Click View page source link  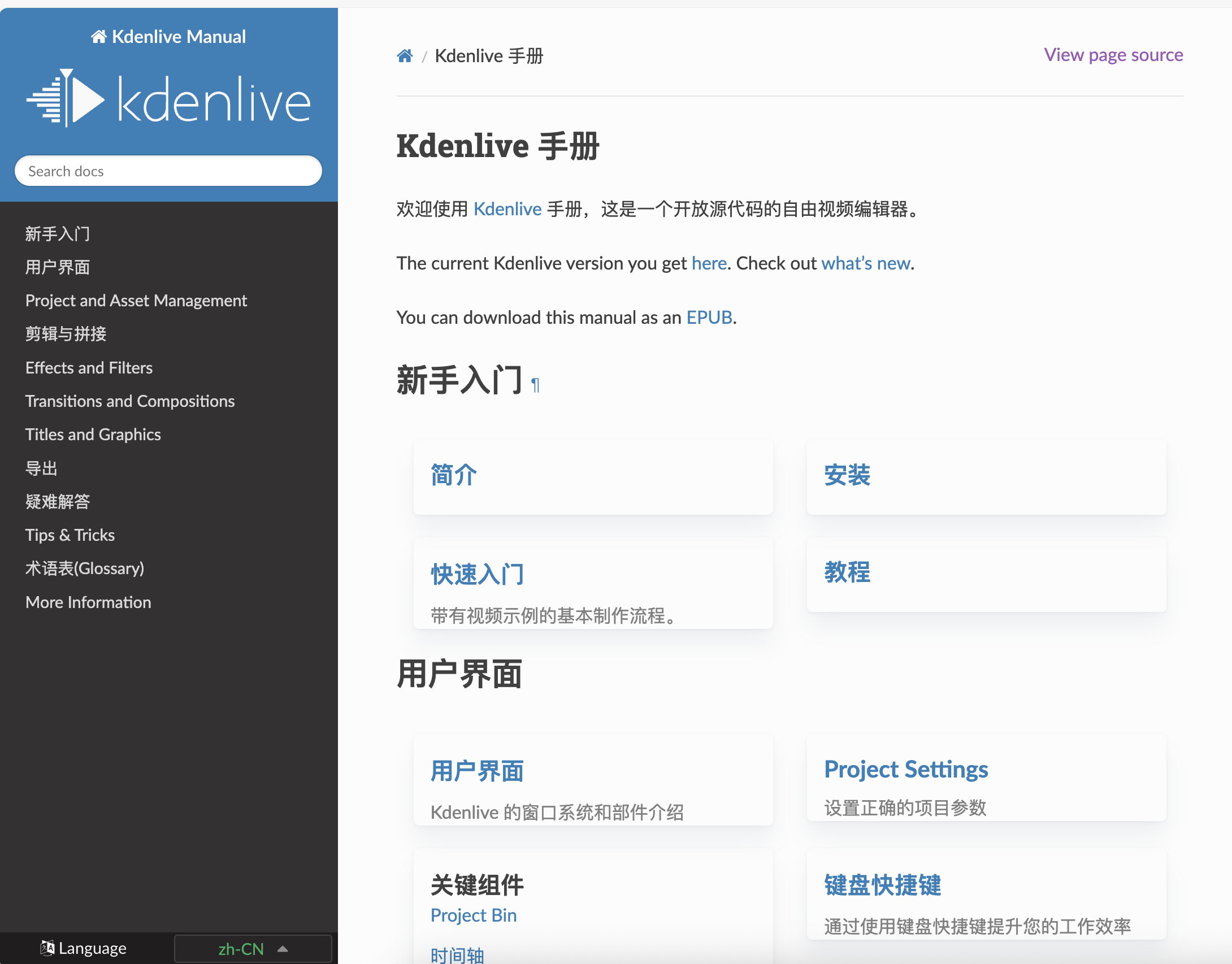coord(1113,55)
